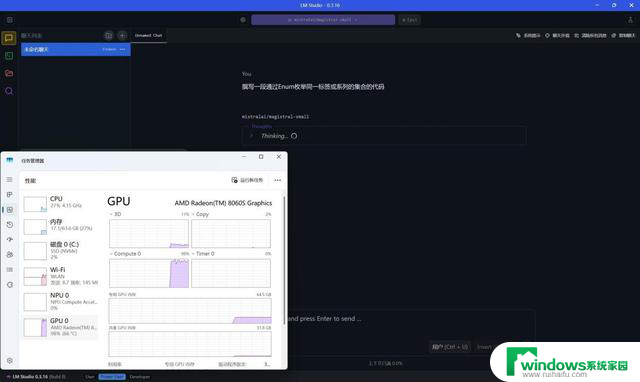The image size is (640, 382).
Task: Open My Models red folder icon in sidebar
Action: (x=9, y=73)
